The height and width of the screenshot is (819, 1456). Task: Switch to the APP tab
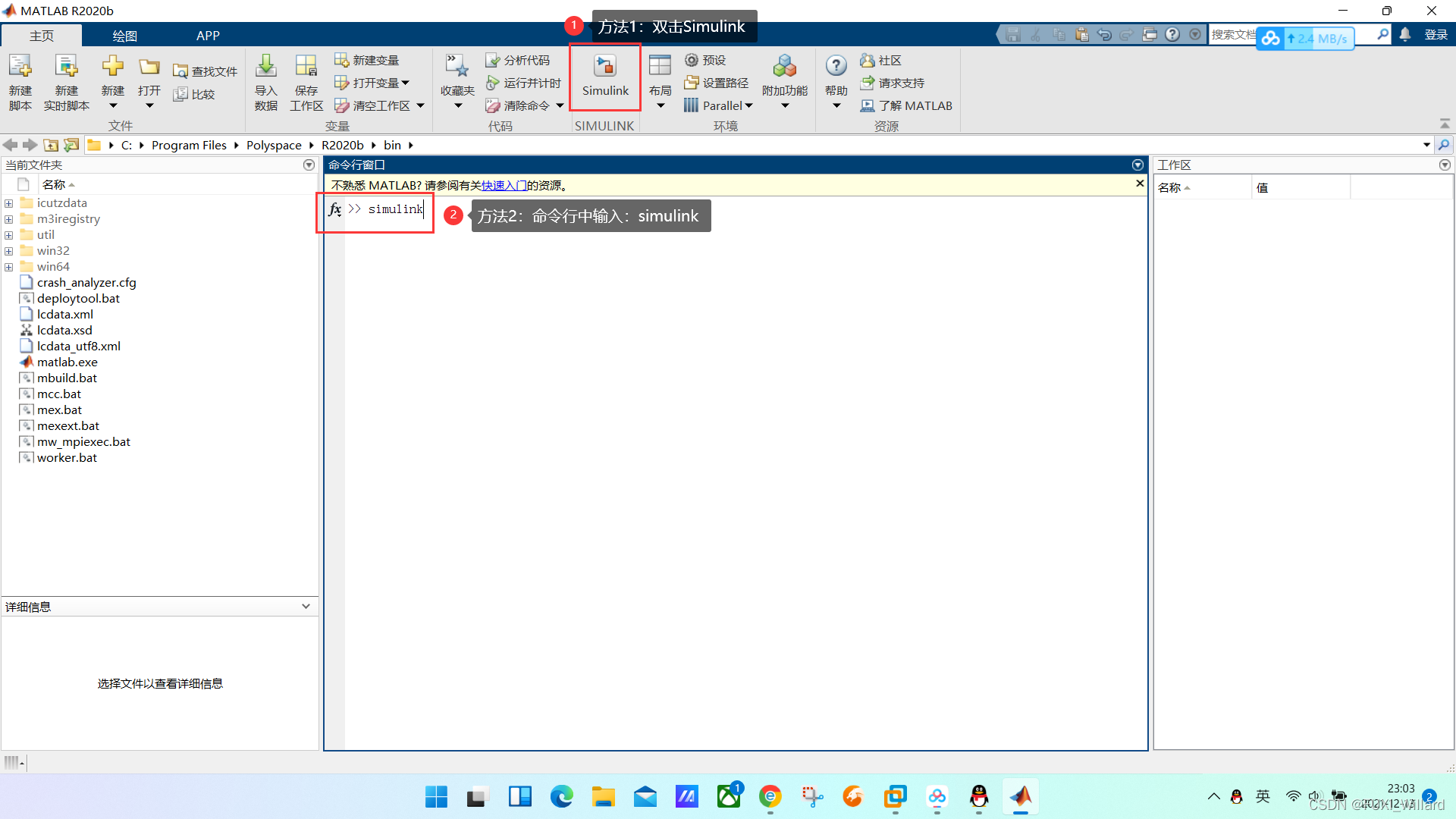(208, 36)
